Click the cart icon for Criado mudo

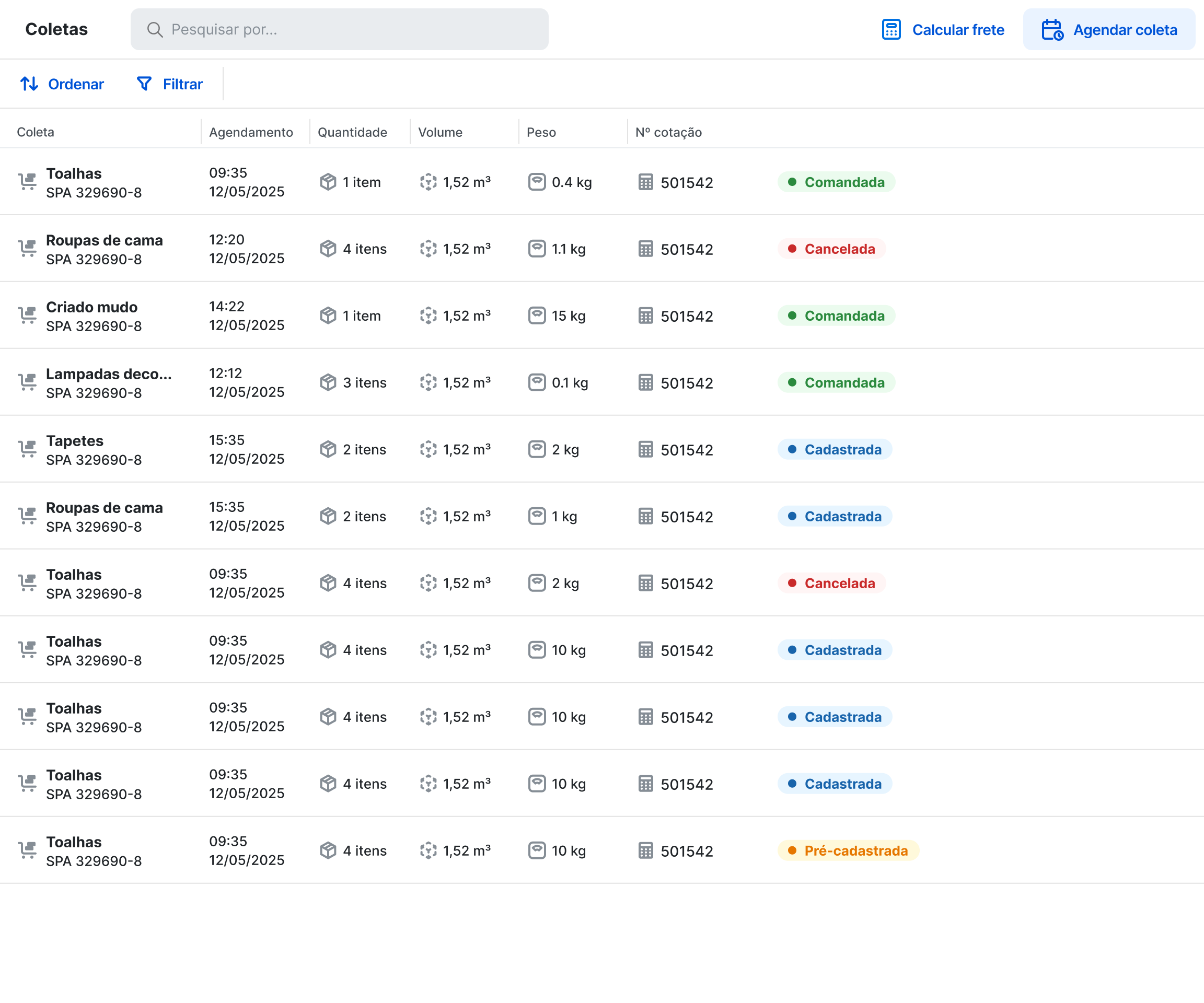[27, 316]
